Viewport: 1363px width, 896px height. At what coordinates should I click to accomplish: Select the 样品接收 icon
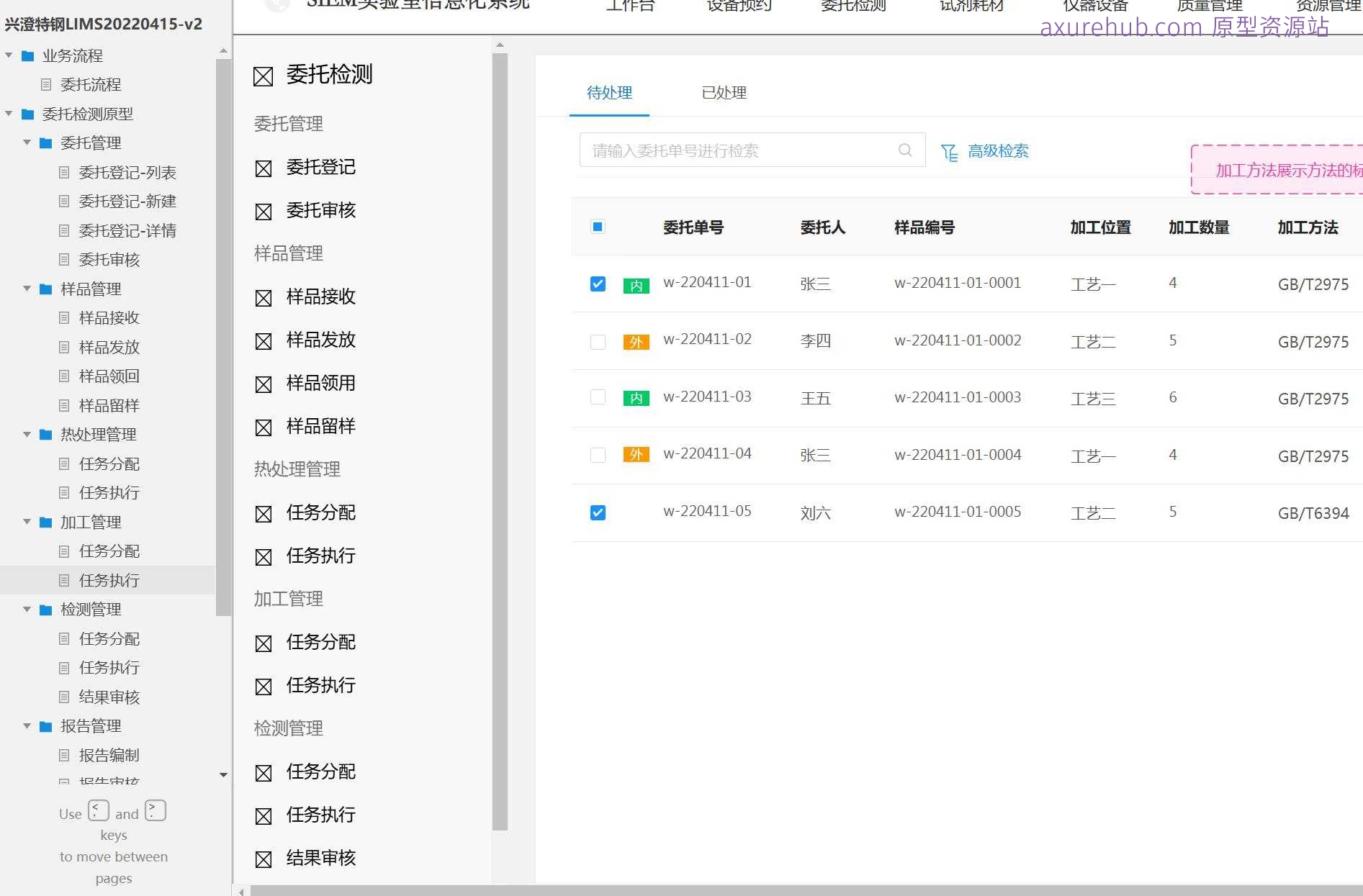pyautogui.click(x=264, y=297)
